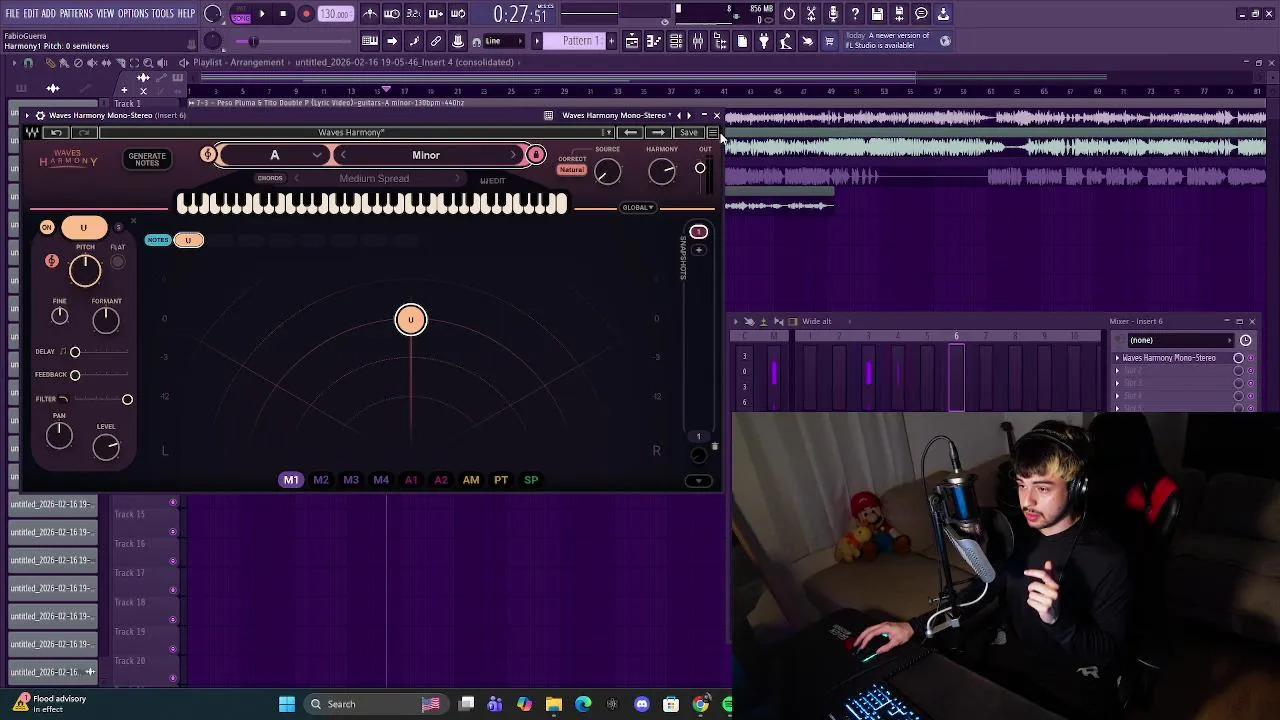Click the Waves undo arrow button
The width and height of the screenshot is (1280, 720).
57,133
